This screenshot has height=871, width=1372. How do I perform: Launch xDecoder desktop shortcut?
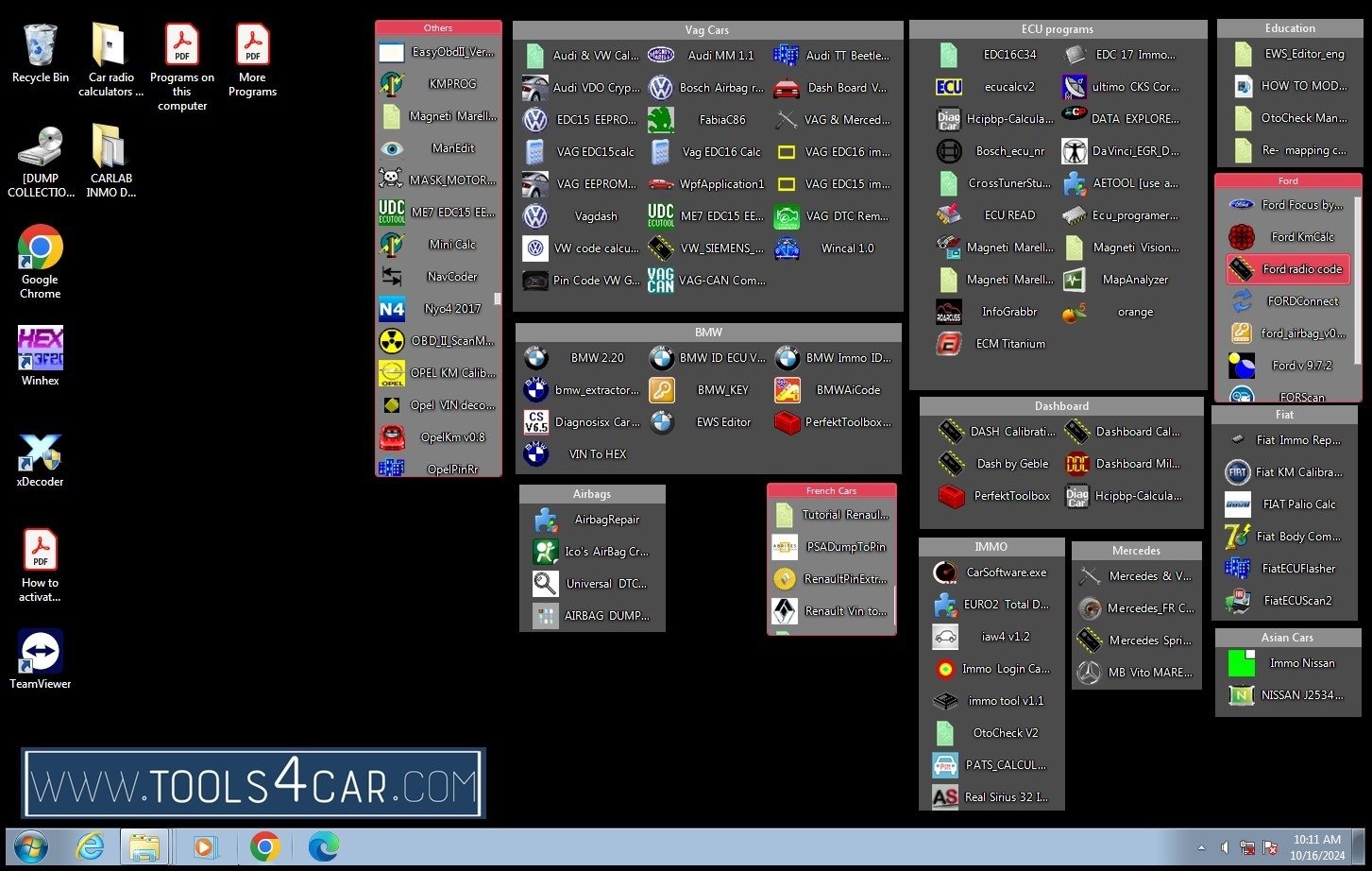pos(40,460)
